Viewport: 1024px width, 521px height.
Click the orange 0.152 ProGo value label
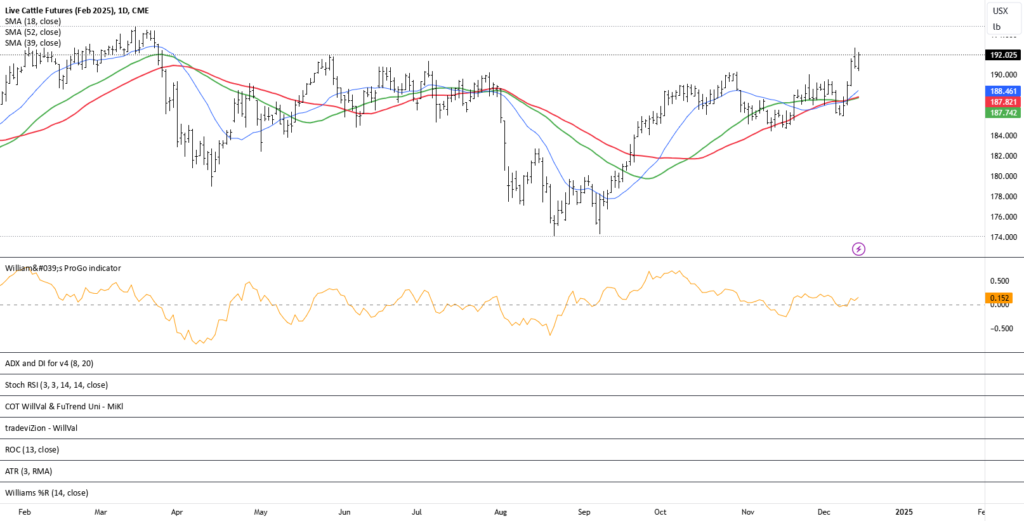(x=999, y=298)
